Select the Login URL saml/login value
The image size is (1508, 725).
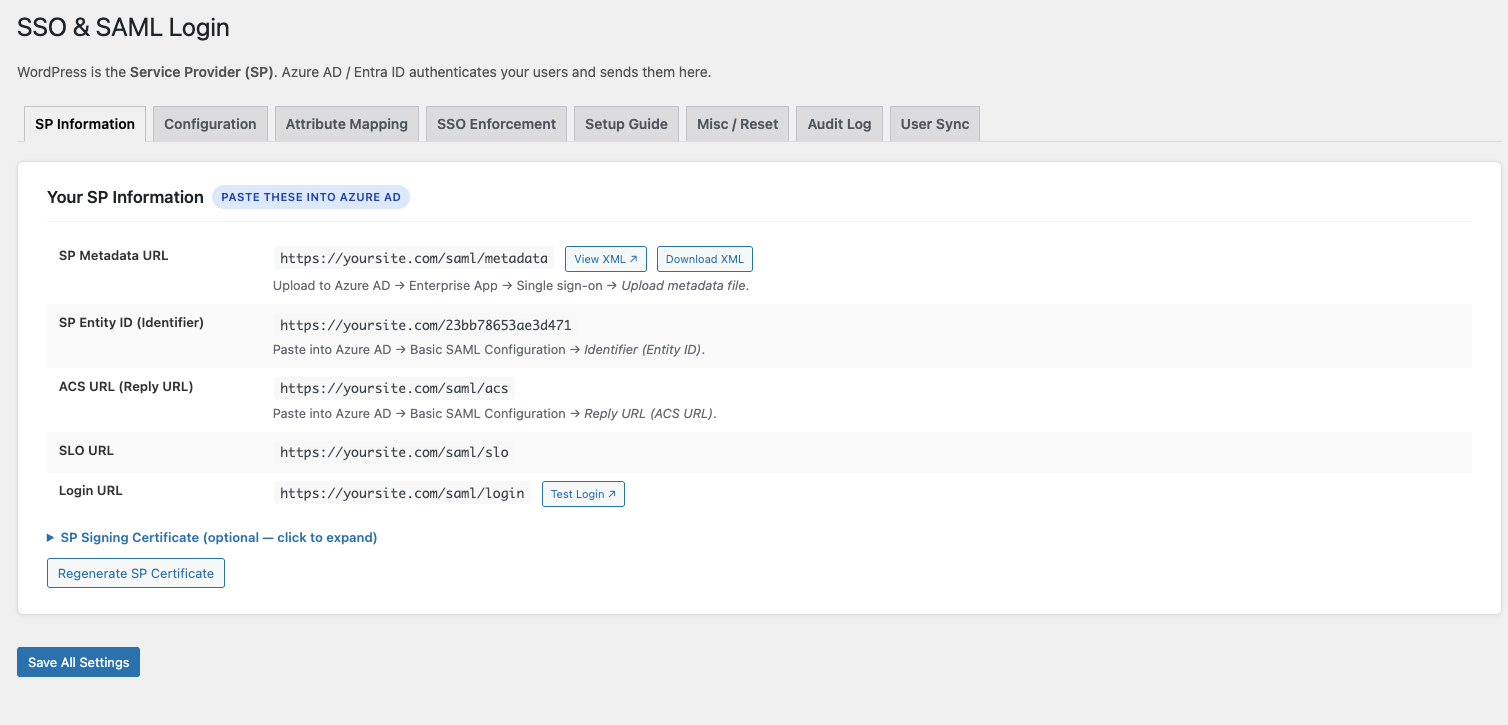point(402,493)
